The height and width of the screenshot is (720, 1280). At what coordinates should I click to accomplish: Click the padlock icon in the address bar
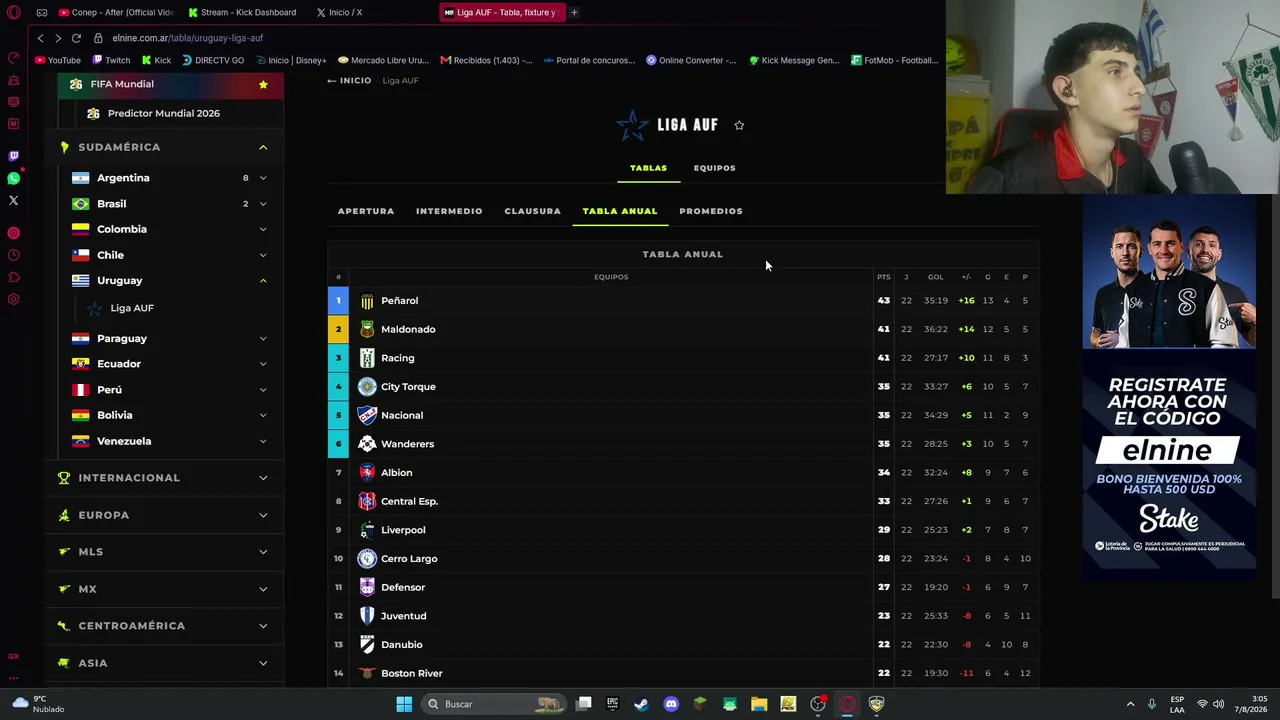pyautogui.click(x=98, y=38)
